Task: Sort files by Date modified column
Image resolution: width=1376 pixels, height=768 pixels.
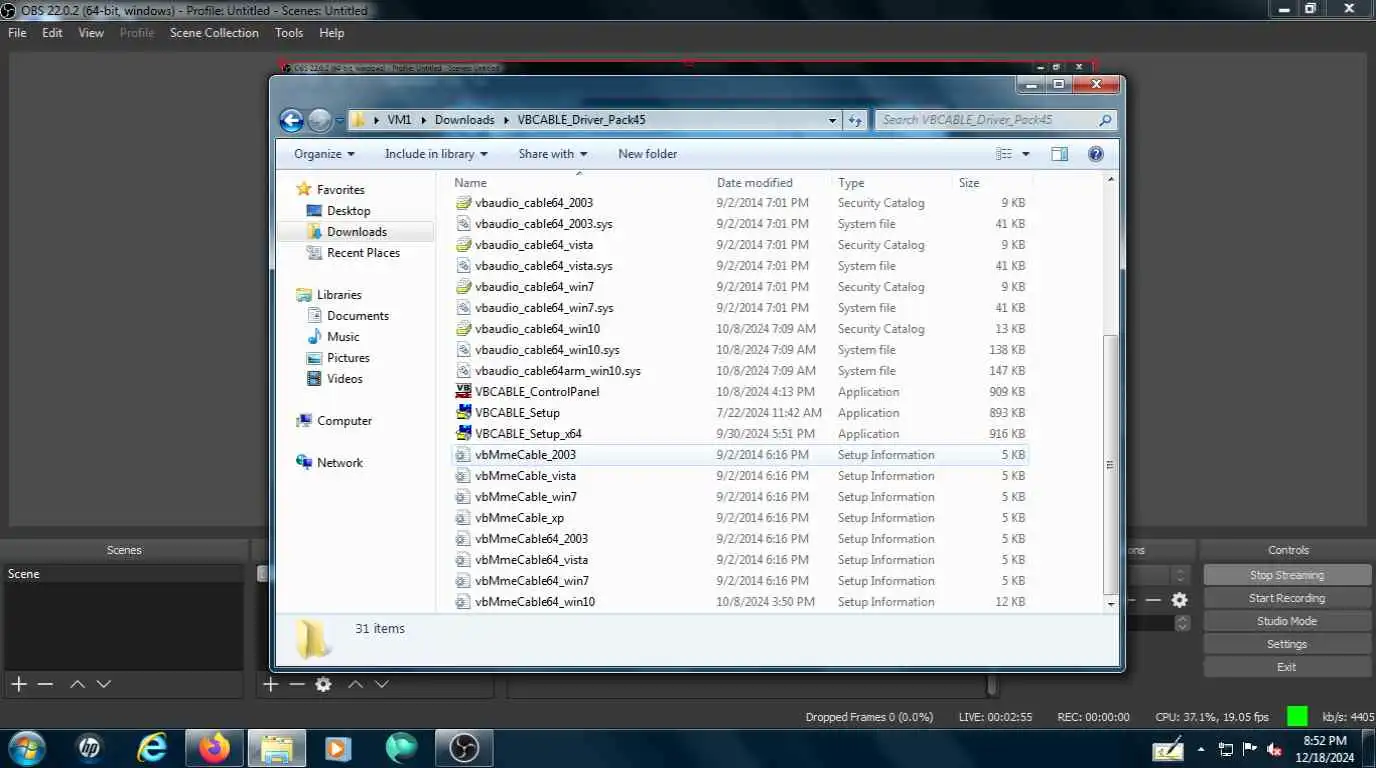Action: 755,183
